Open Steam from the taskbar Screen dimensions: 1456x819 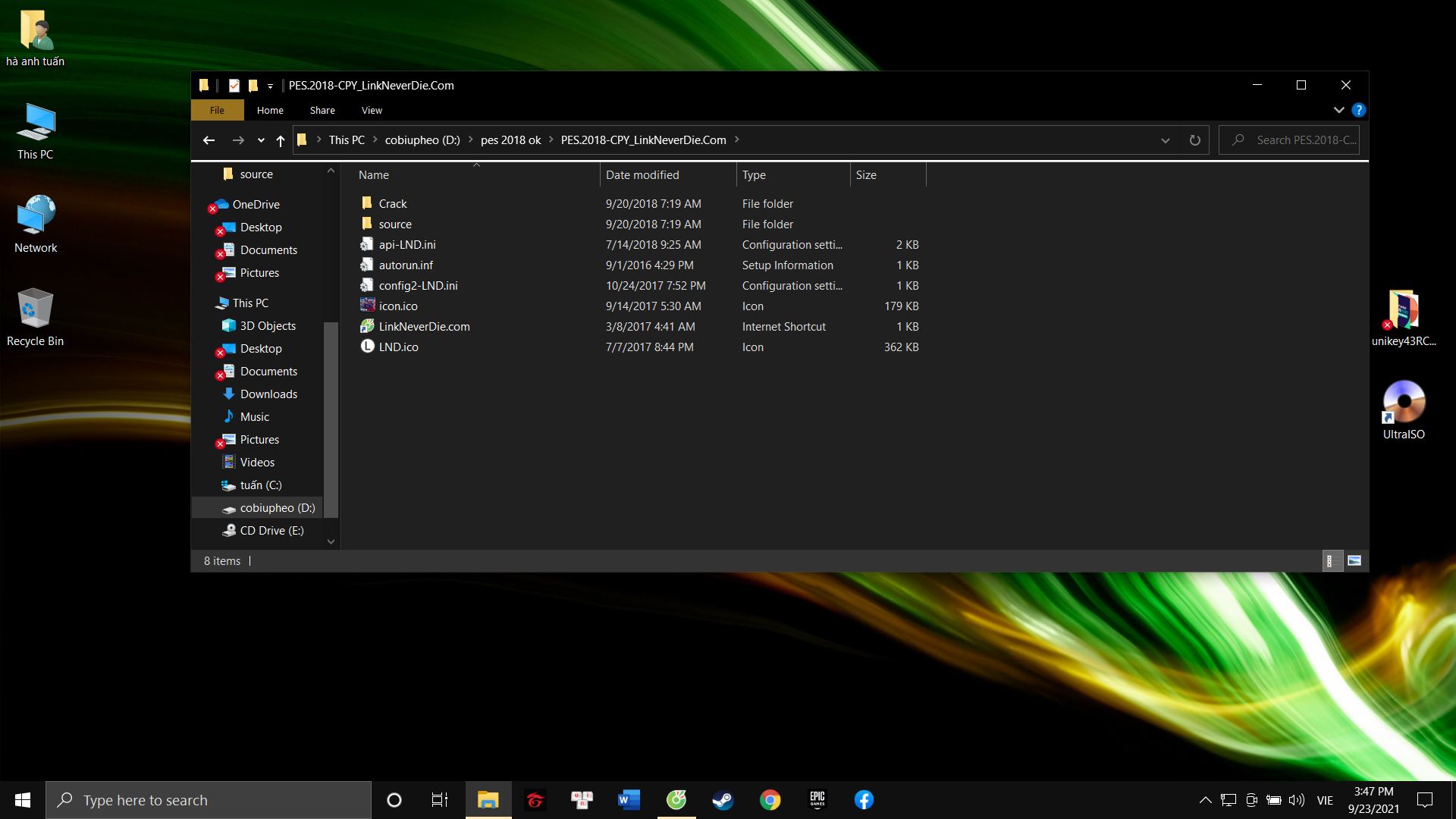pyautogui.click(x=723, y=800)
